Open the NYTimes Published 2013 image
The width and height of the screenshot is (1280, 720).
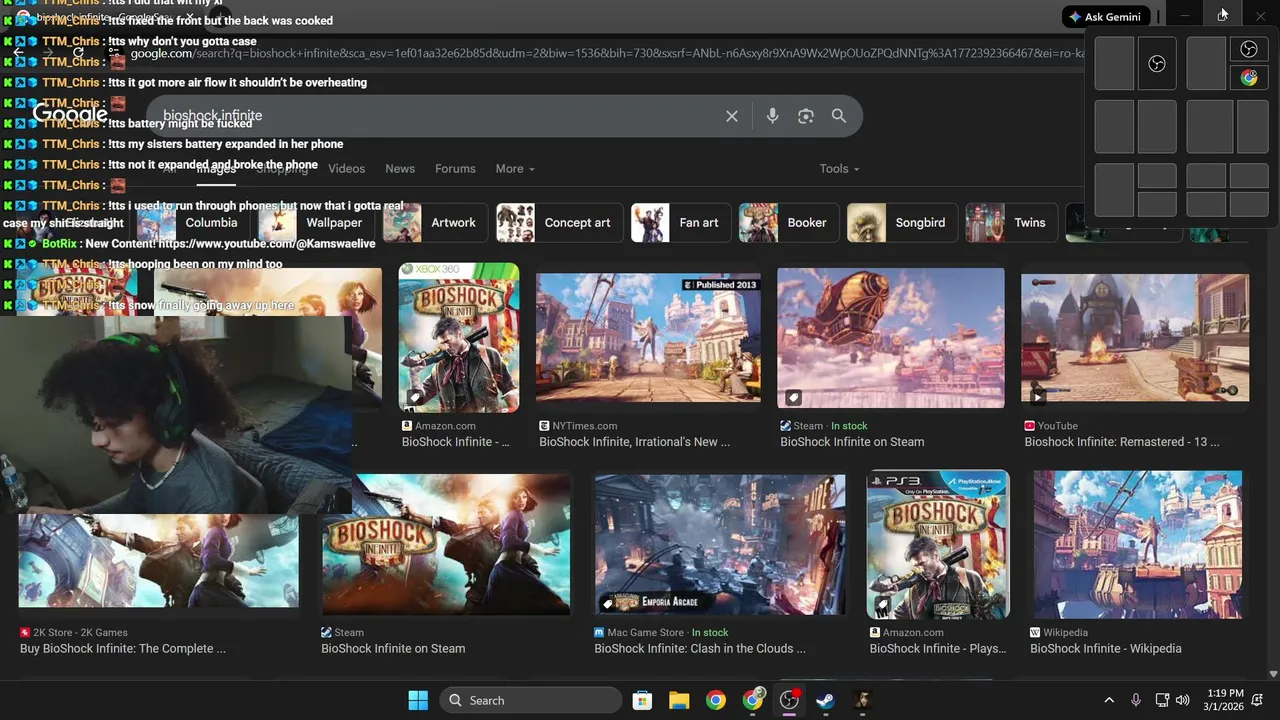tap(648, 338)
